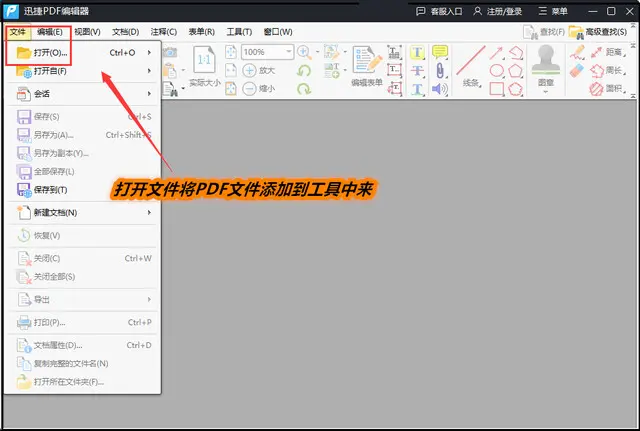The image size is (640, 431).
Task: Click the add text/image icon with green plus
Action: pos(331,70)
